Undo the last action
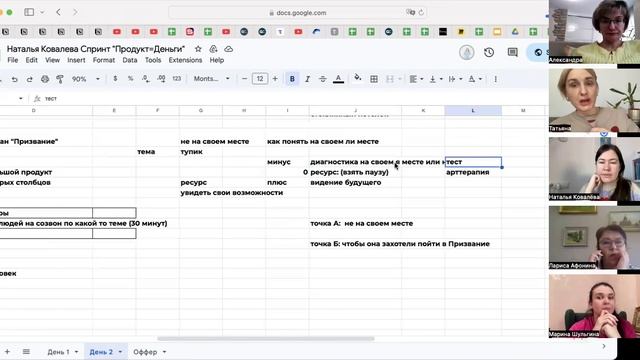Viewport: 640px width, 360px height. [x=15, y=79]
